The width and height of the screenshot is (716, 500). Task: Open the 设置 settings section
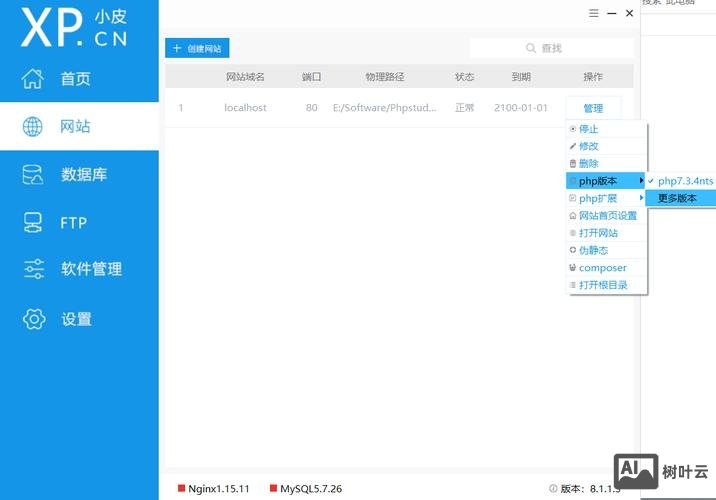point(79,319)
